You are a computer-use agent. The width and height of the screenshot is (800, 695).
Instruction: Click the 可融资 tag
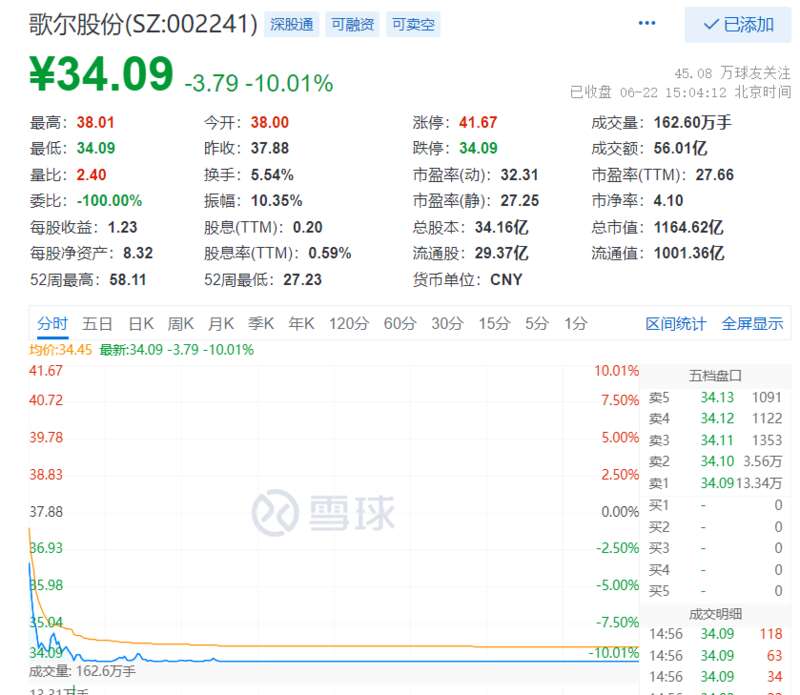[x=353, y=24]
